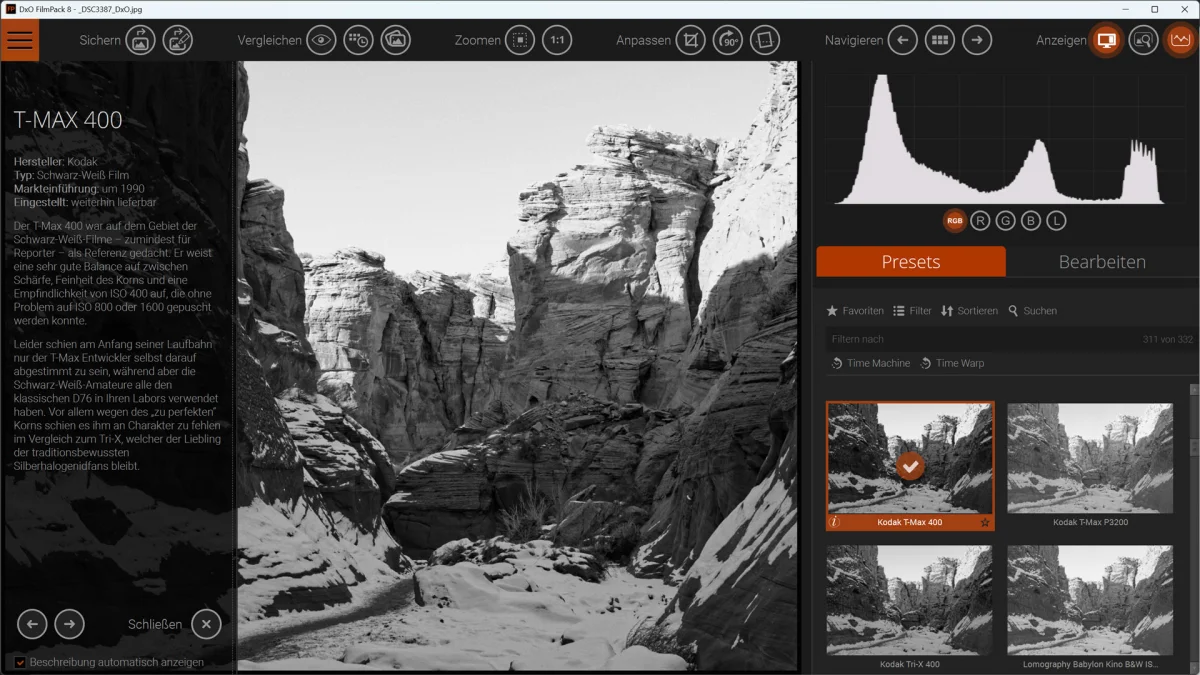1200x675 pixels.
Task: Navigate to the next image
Action: (977, 41)
